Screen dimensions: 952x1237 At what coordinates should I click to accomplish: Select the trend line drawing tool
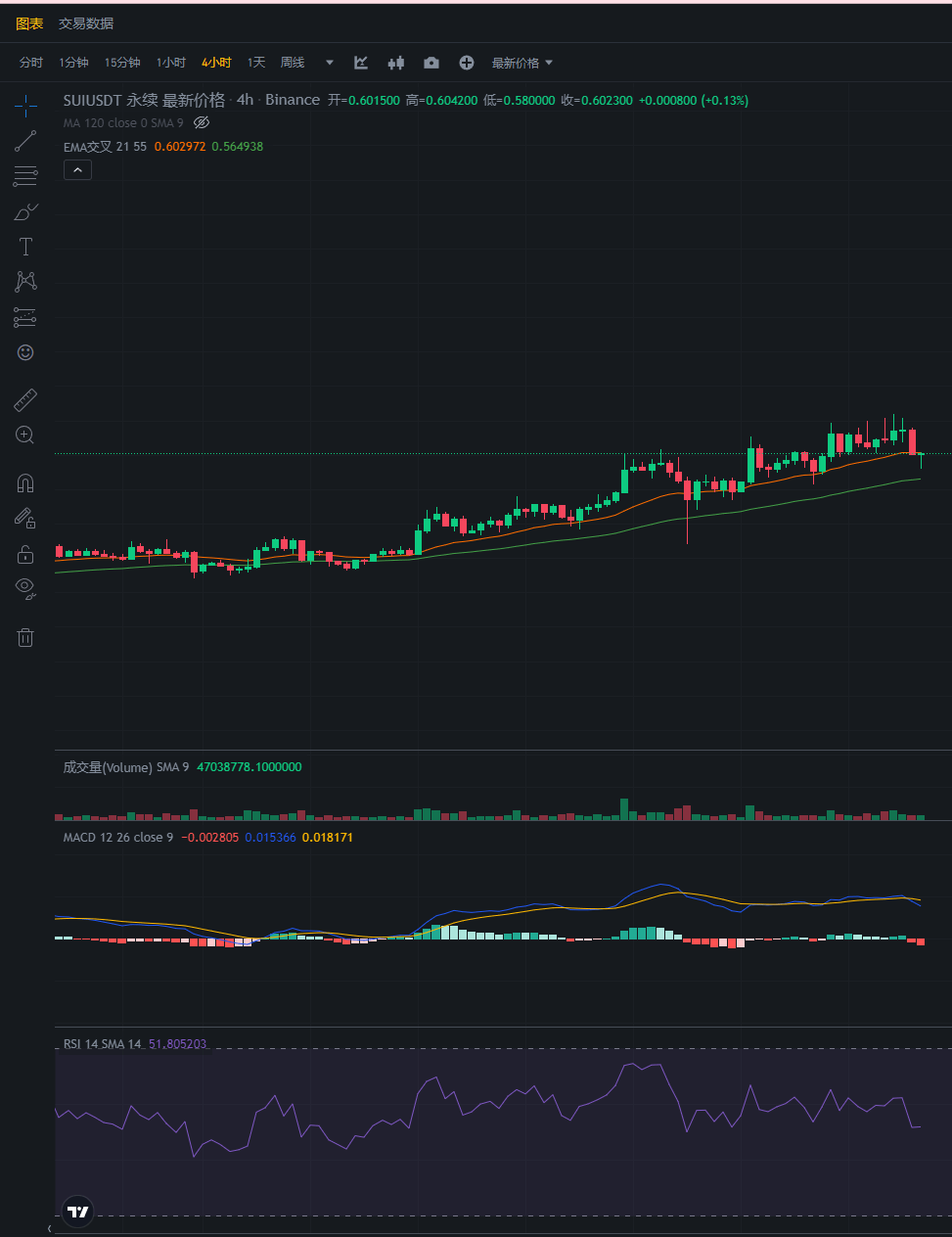pyautogui.click(x=24, y=141)
